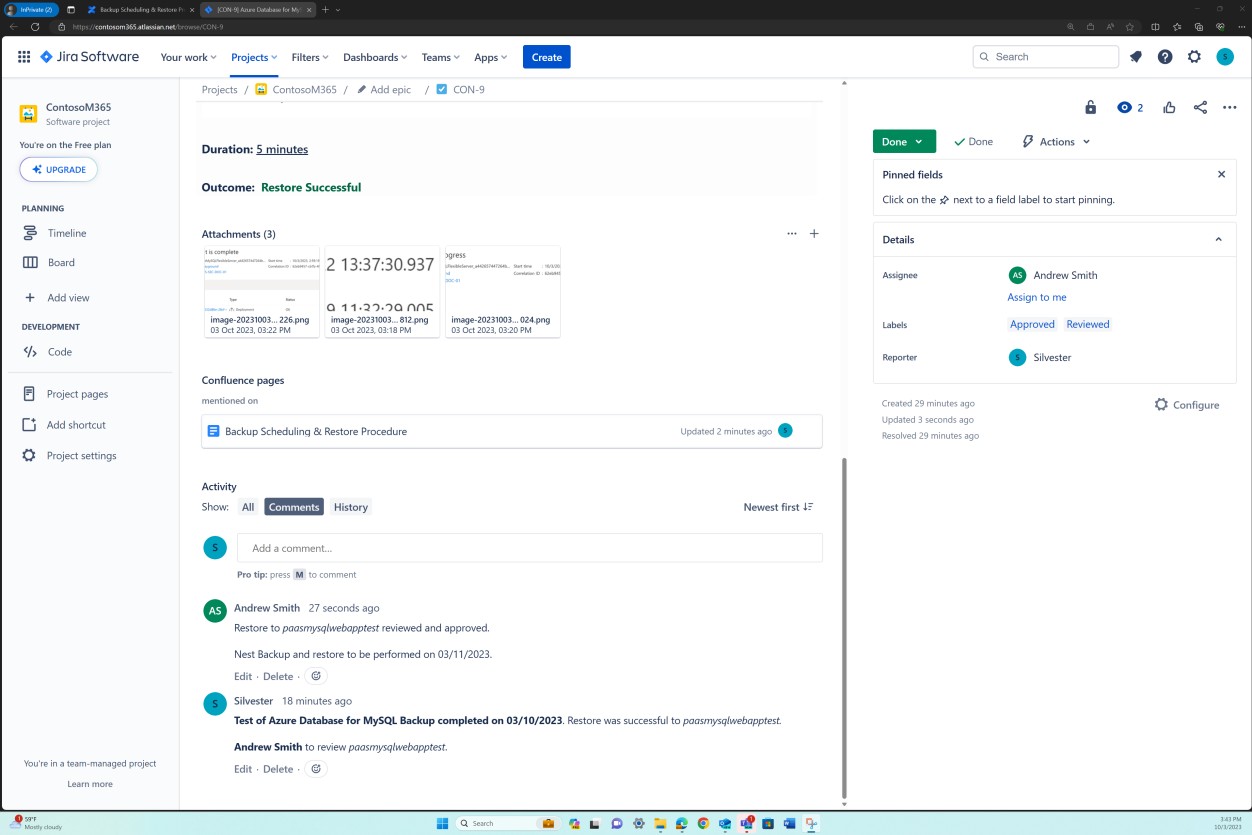Screen dimensions: 1252x835
Task: Open the Windows Start button on the taskbar
Action: (441, 823)
